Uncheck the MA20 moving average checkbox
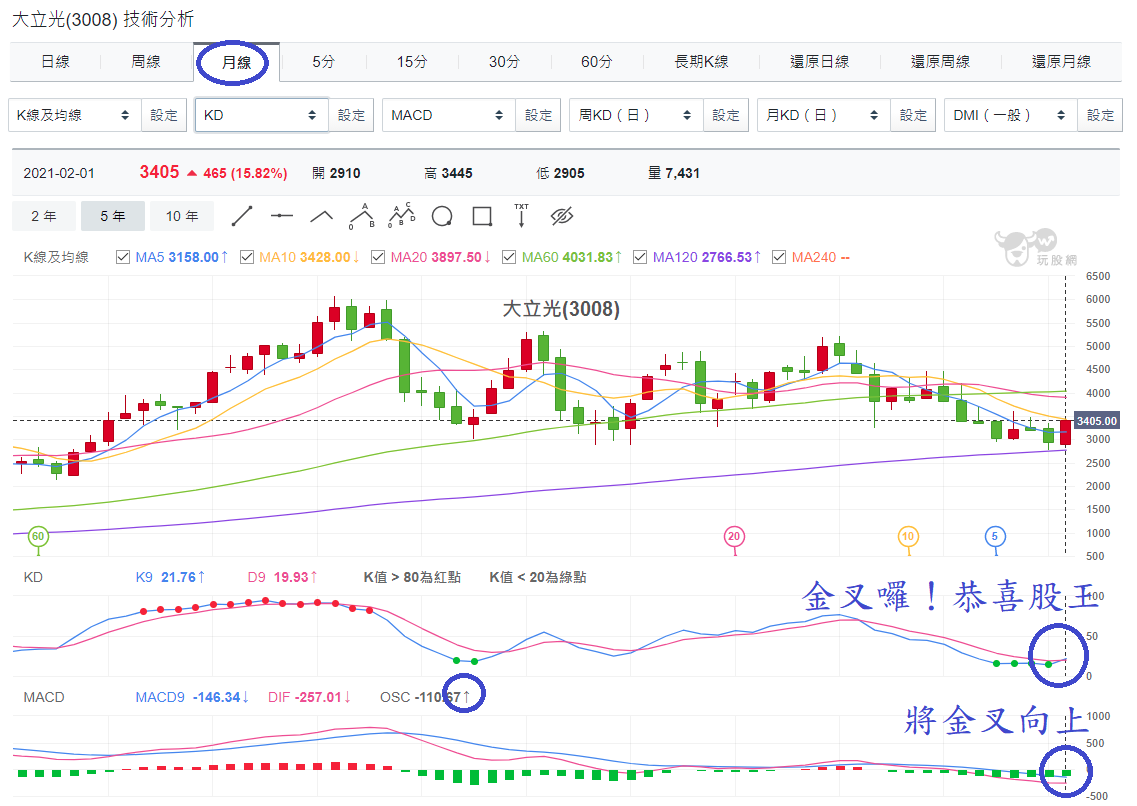Viewport: 1137px width, 806px height. coord(378,257)
